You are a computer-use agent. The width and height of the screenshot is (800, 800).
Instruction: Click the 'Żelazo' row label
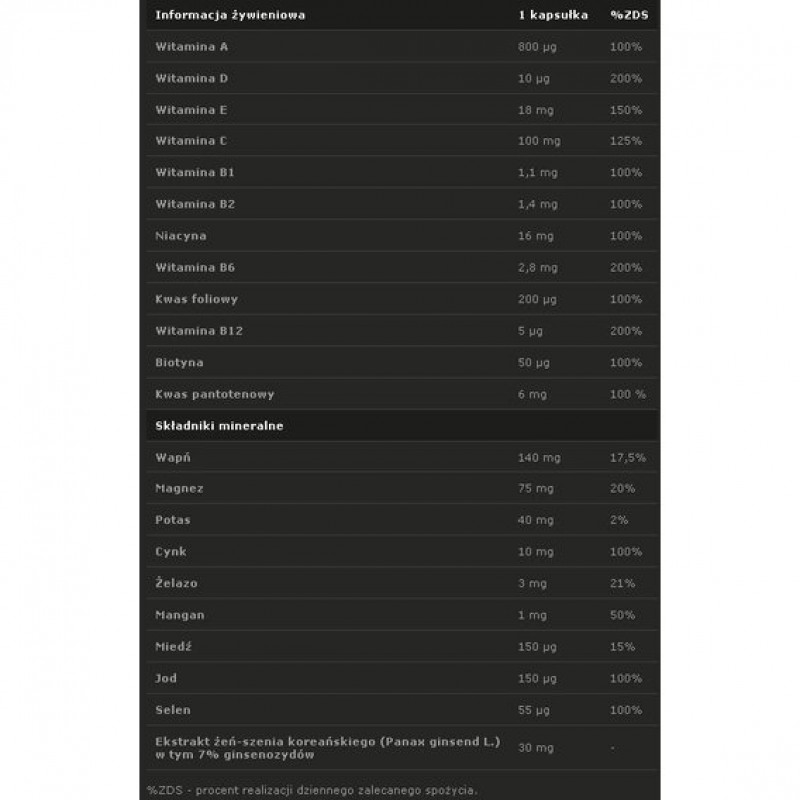[x=178, y=583]
